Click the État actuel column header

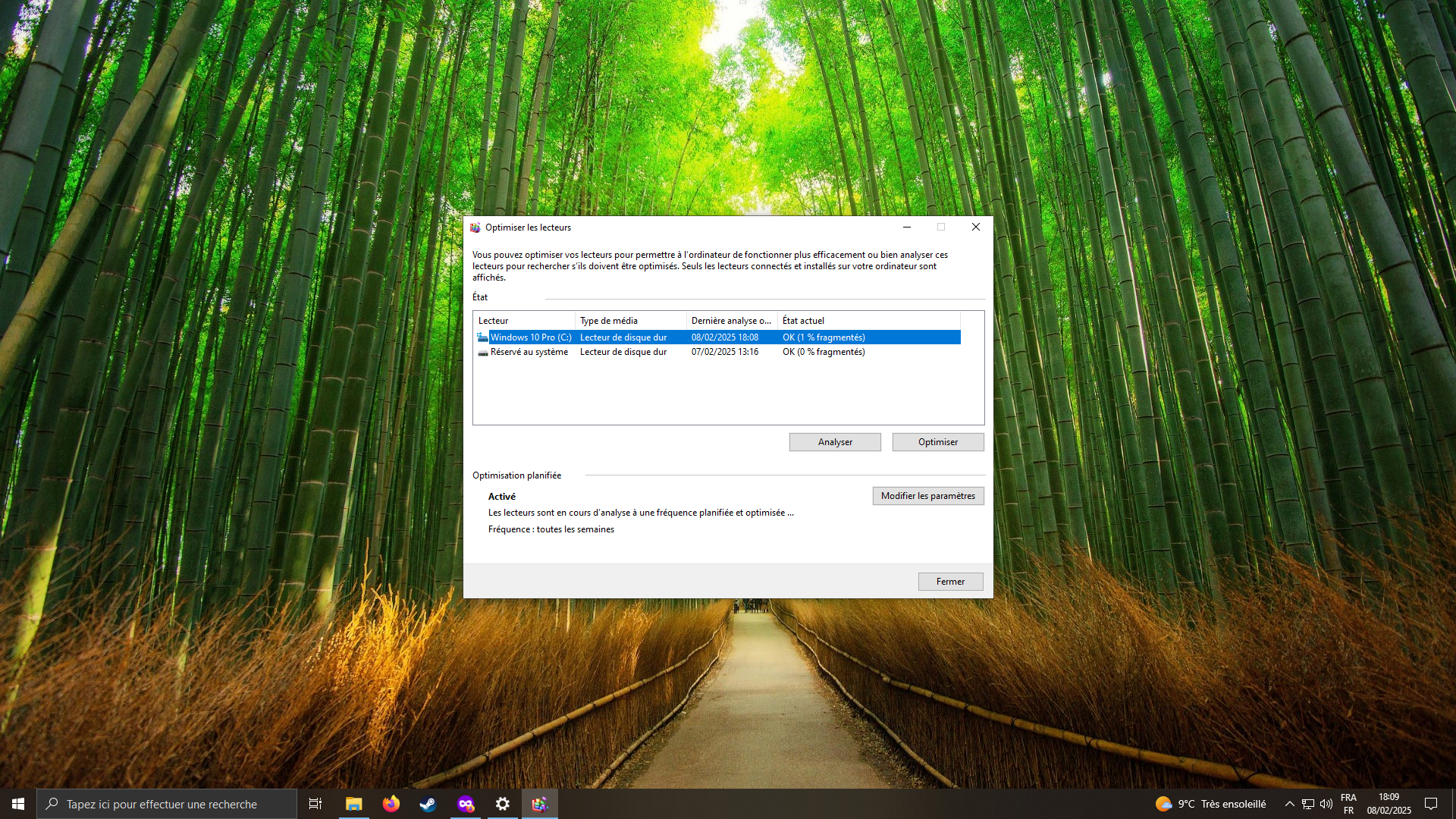pos(869,321)
